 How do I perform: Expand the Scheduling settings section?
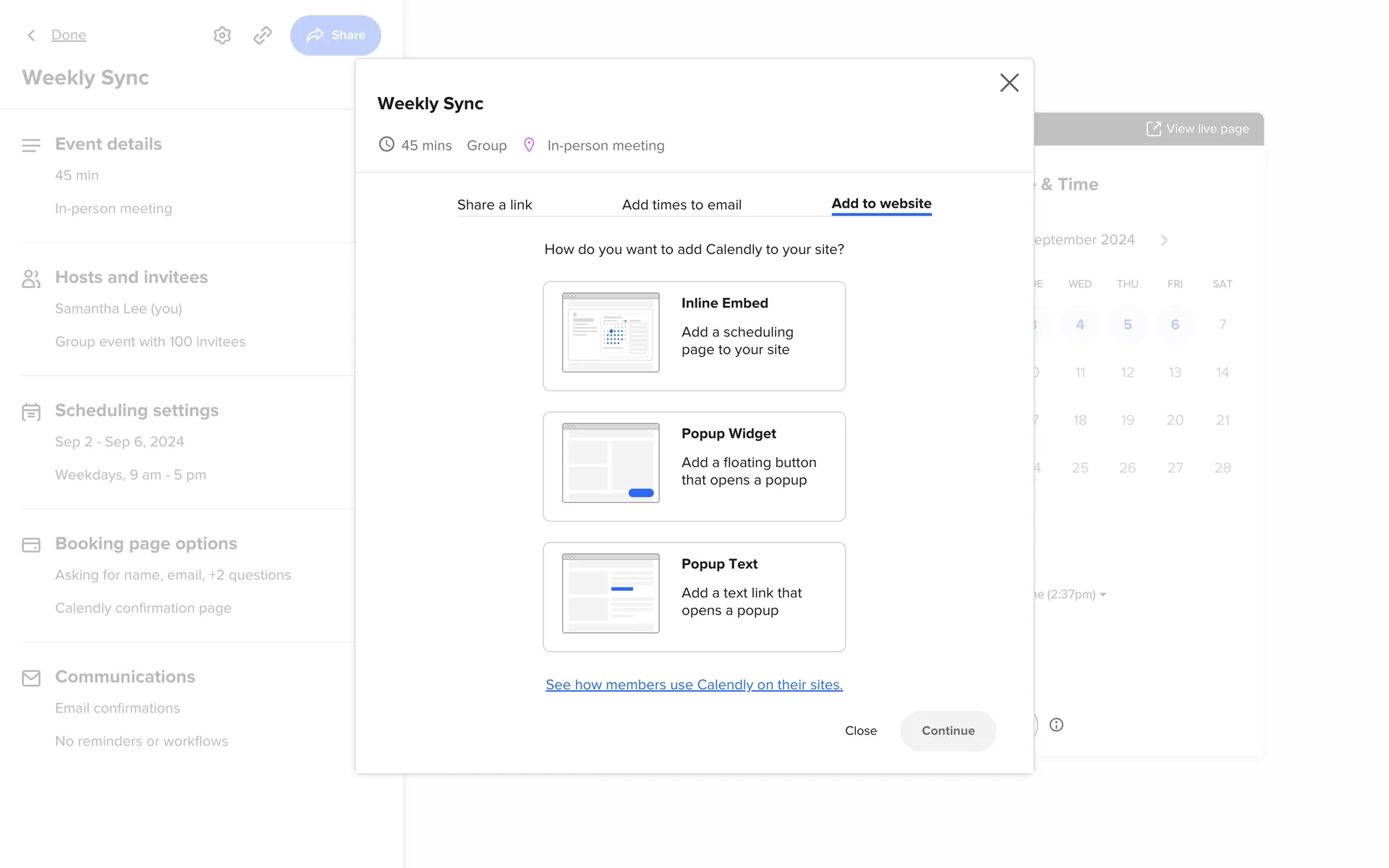pyautogui.click(x=137, y=410)
